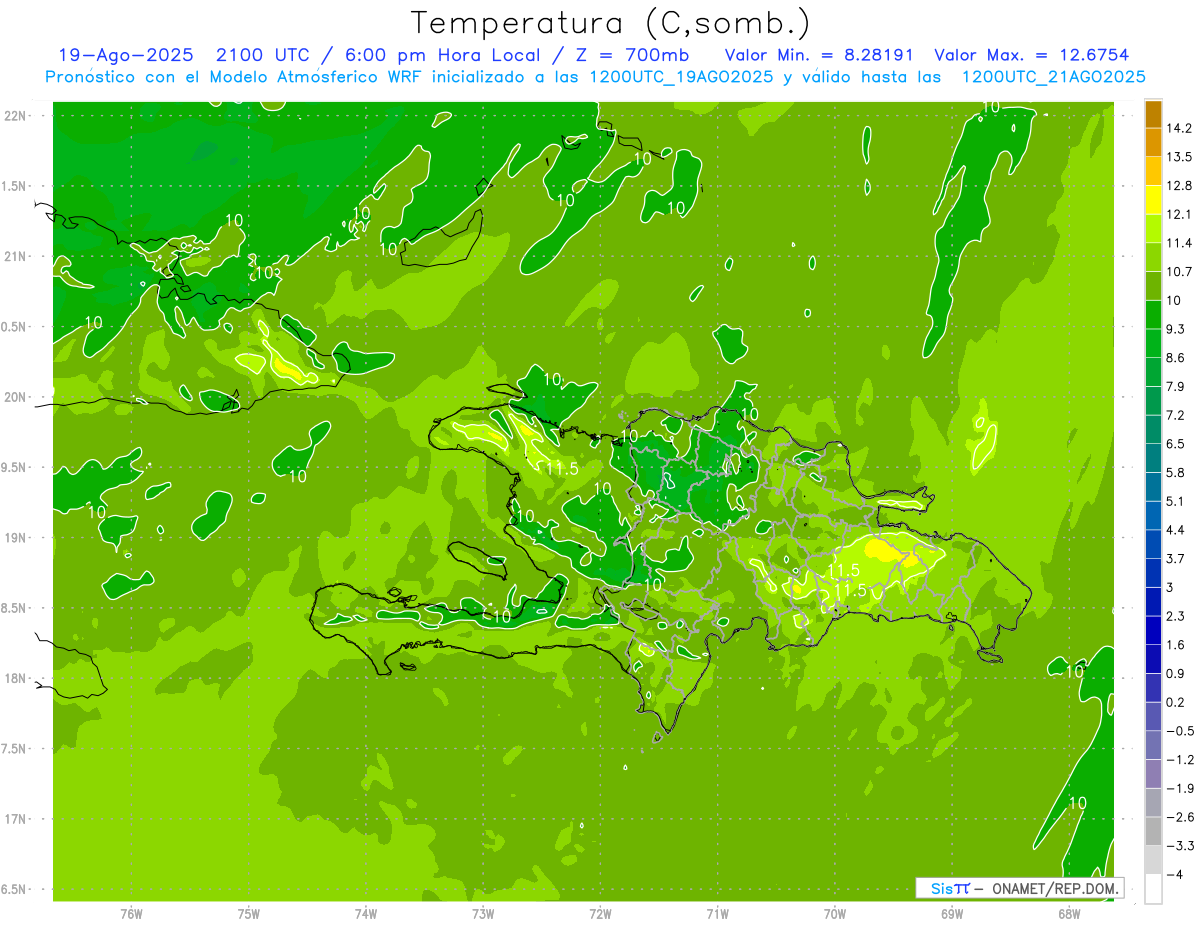Click the -4 colorbar label
The height and width of the screenshot is (927, 1200).
1174,874
